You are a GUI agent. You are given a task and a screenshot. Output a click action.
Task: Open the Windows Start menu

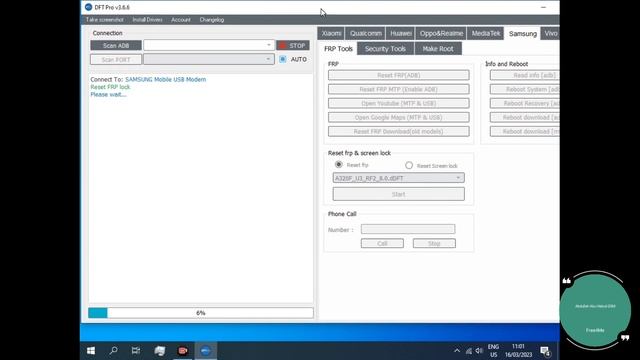(91, 351)
